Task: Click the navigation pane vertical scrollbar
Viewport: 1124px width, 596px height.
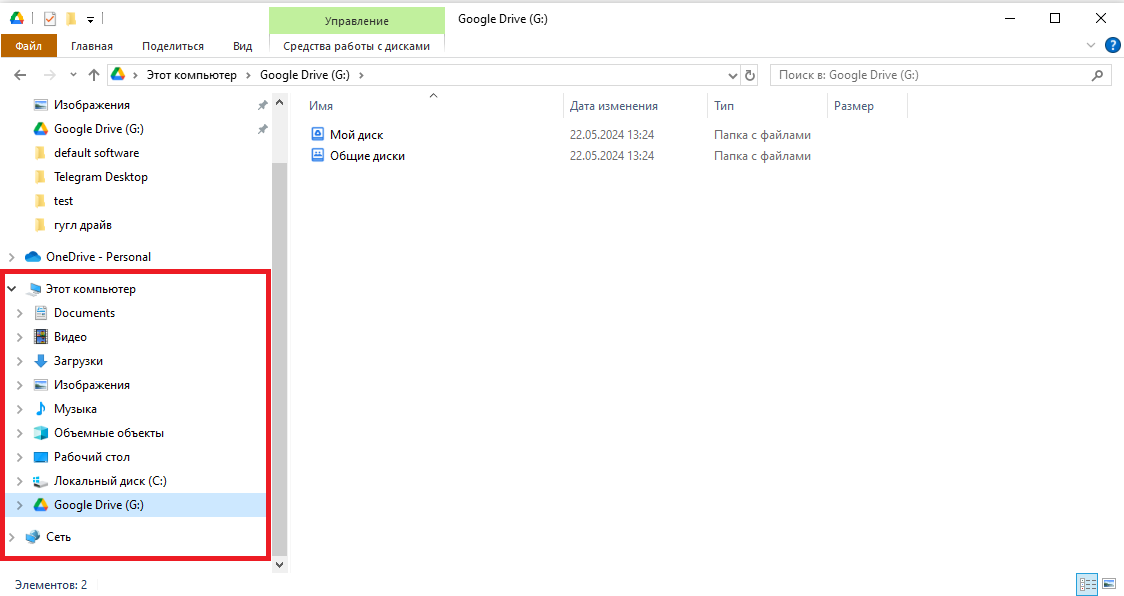Action: tap(279, 350)
